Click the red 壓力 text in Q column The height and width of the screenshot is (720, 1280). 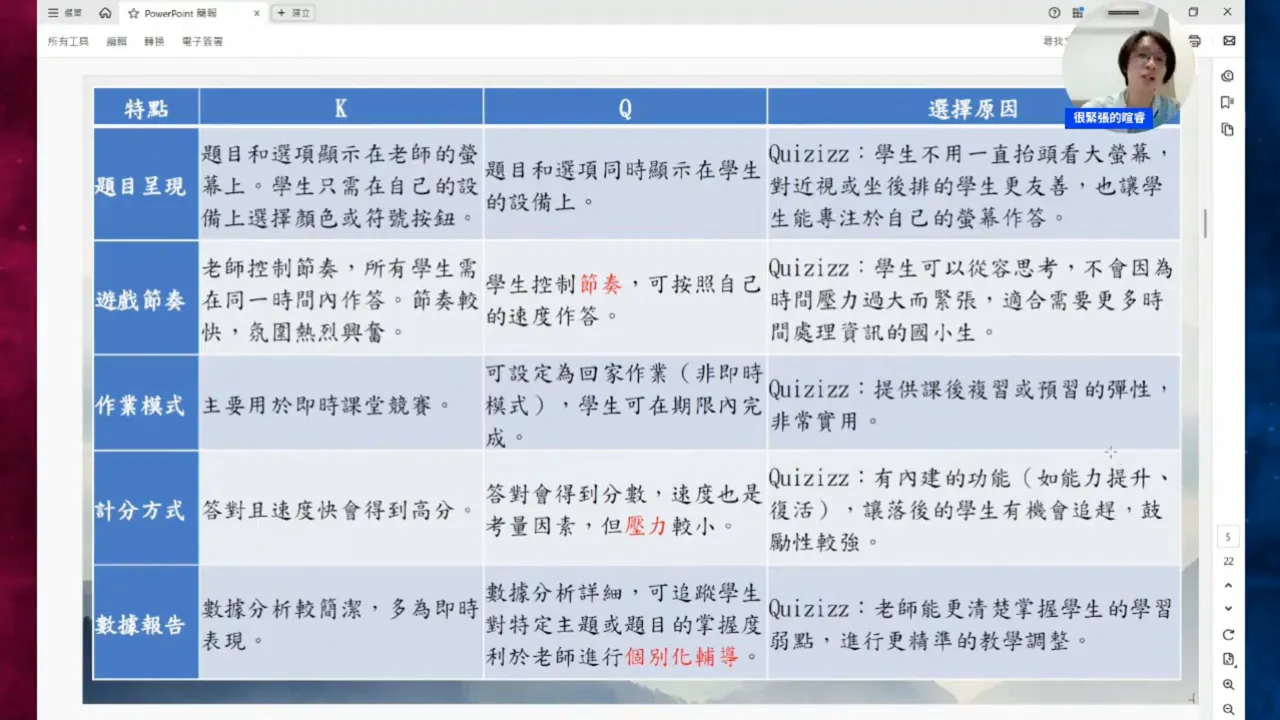pyautogui.click(x=645, y=525)
